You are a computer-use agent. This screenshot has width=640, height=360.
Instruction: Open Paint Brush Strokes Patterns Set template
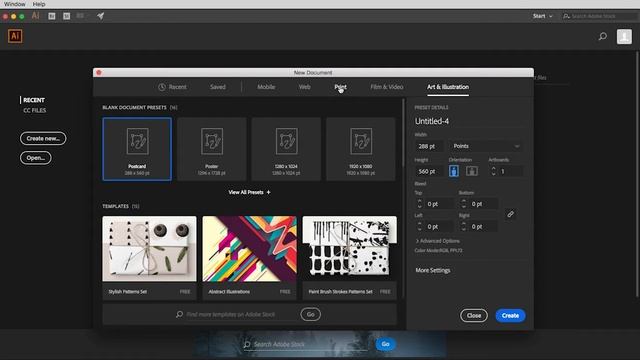pyautogui.click(x=349, y=258)
